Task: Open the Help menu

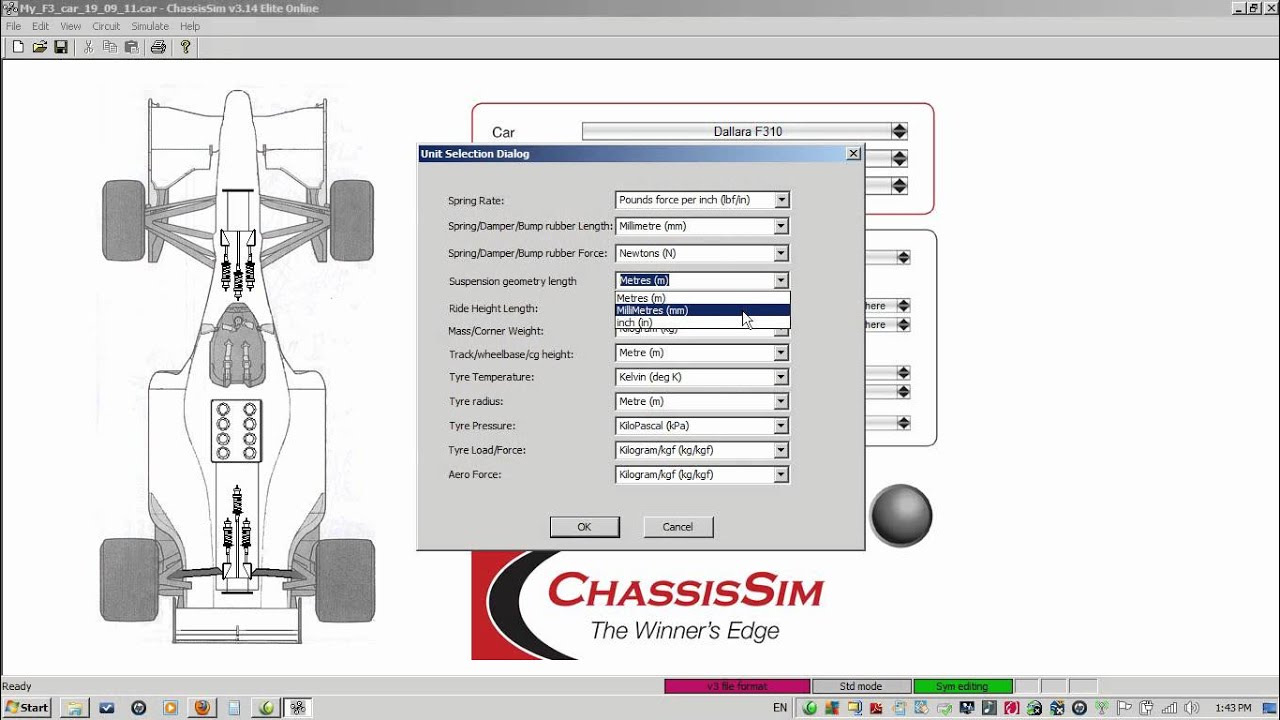Action: tap(190, 26)
